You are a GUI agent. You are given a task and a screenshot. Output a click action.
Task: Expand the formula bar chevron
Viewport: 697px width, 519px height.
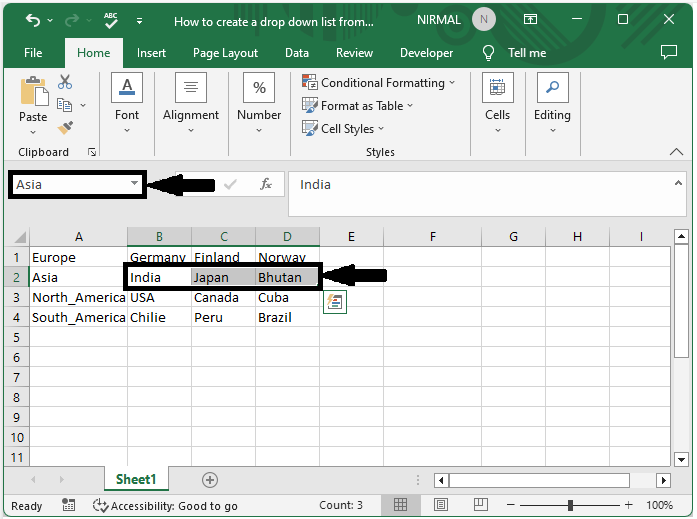tap(678, 183)
